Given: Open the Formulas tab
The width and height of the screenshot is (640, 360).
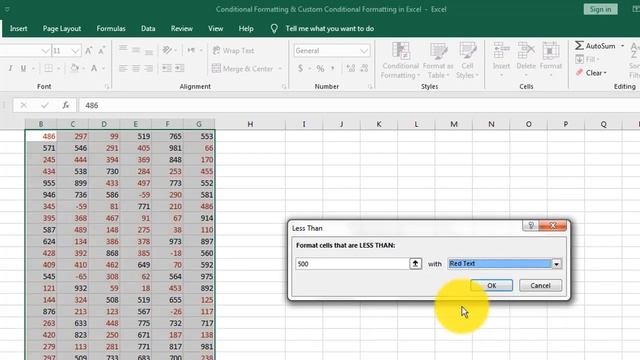Looking at the screenshot, I should pos(111,29).
